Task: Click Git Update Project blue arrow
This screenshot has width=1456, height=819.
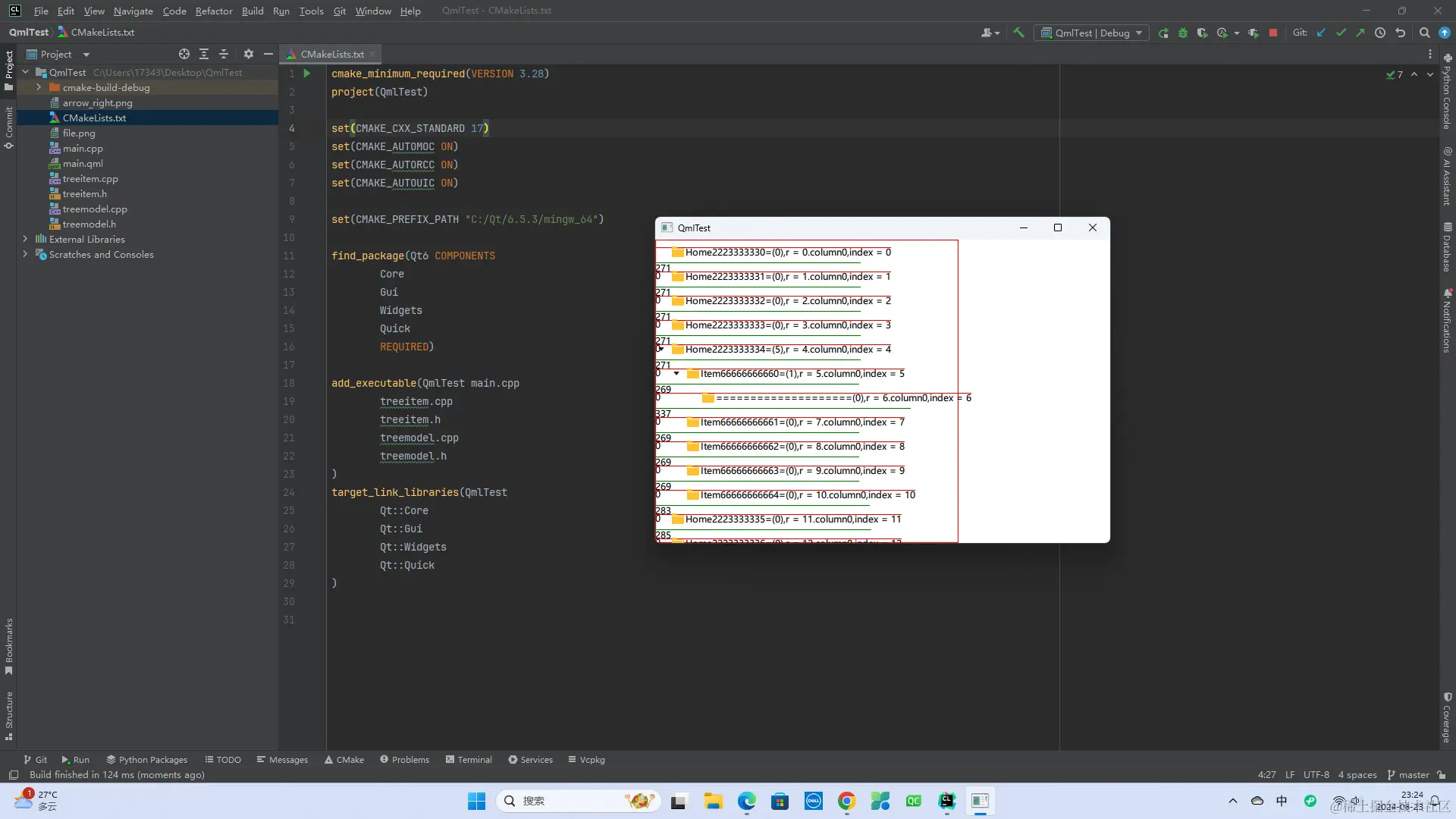Action: [x=1321, y=33]
